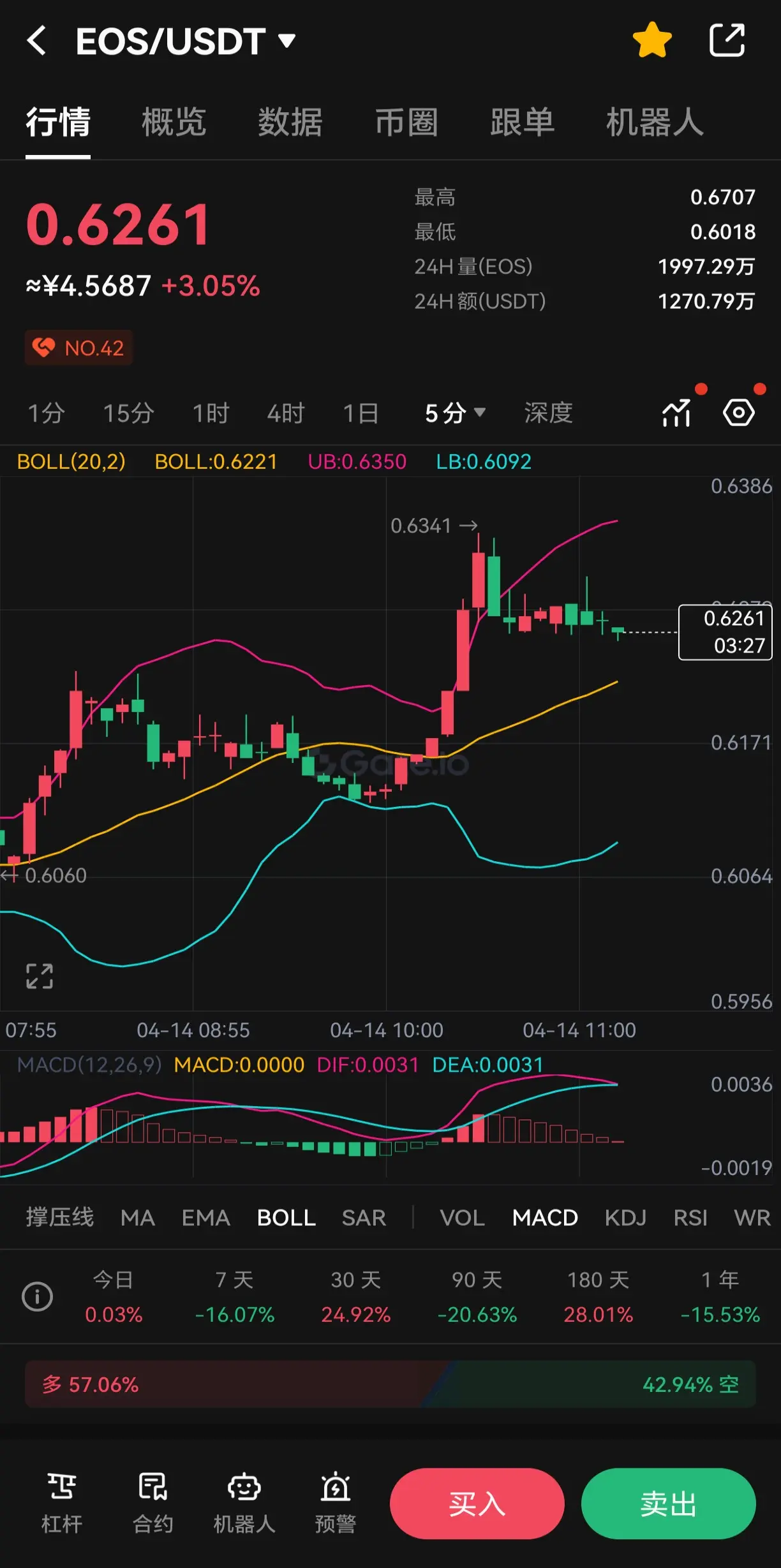Show the 深度 depth chart
This screenshot has width=781, height=1568.
[x=549, y=413]
